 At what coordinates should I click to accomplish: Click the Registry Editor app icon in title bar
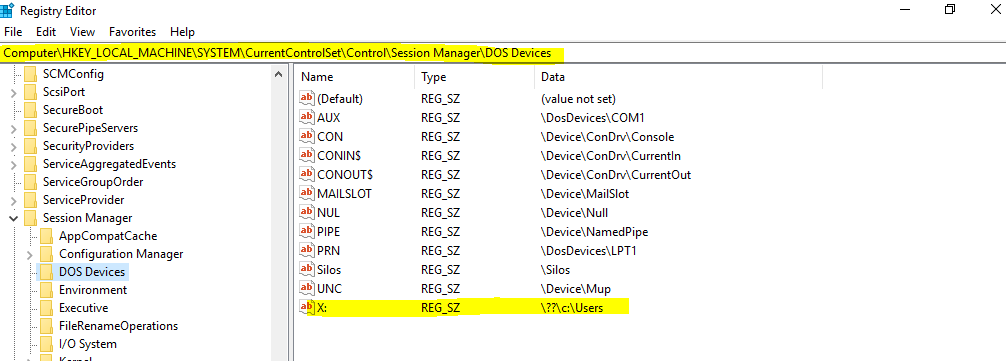8,11
